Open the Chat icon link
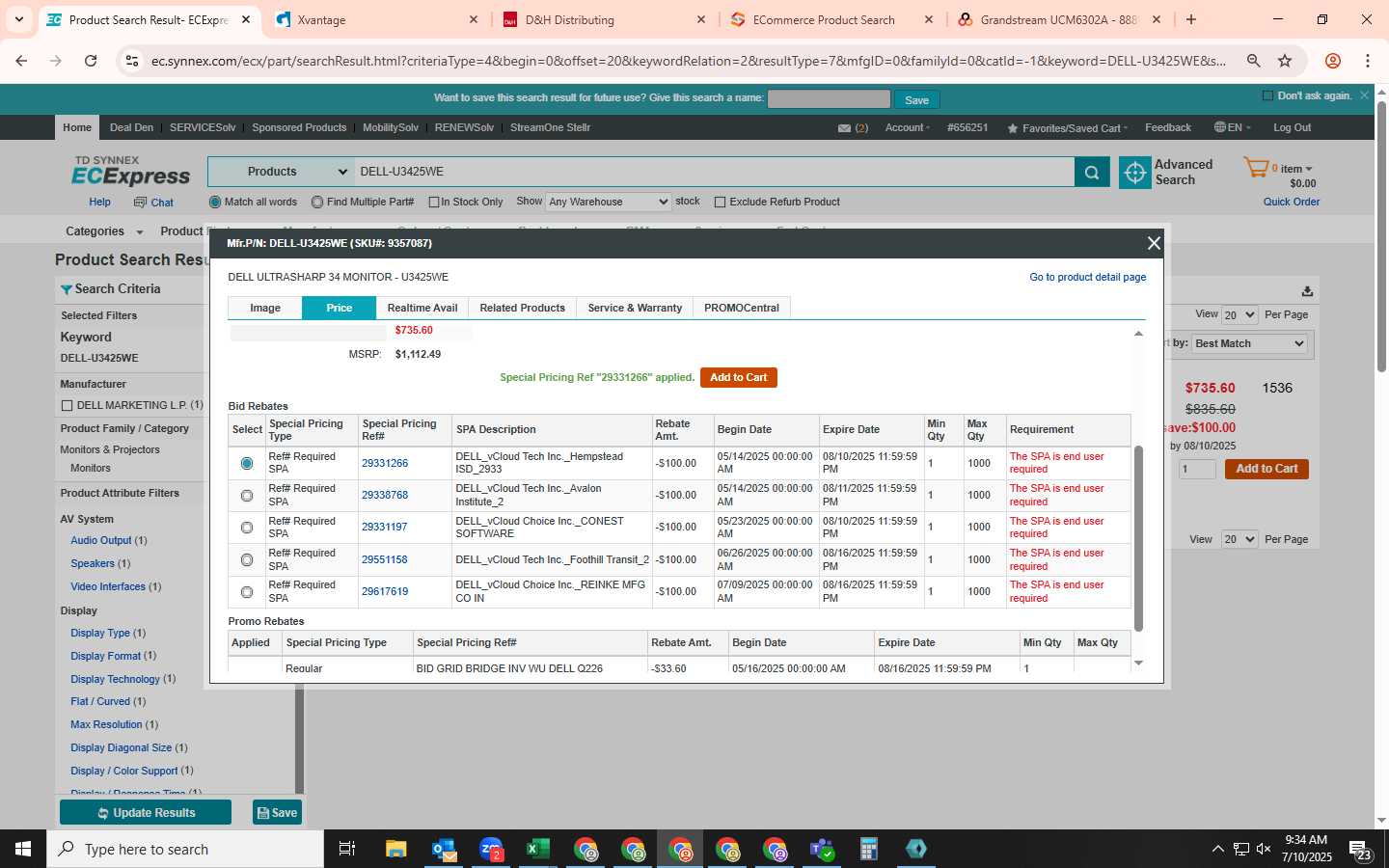Viewport: 1389px width, 868px height. pyautogui.click(x=153, y=203)
